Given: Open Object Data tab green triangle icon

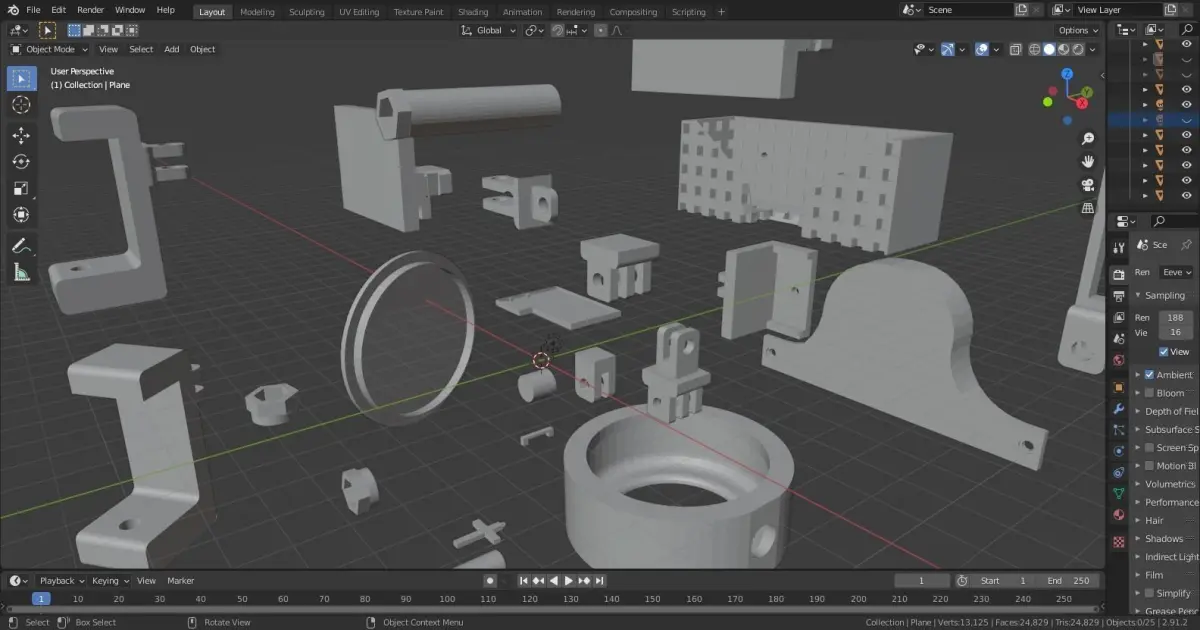Looking at the screenshot, I should click(x=1119, y=493).
